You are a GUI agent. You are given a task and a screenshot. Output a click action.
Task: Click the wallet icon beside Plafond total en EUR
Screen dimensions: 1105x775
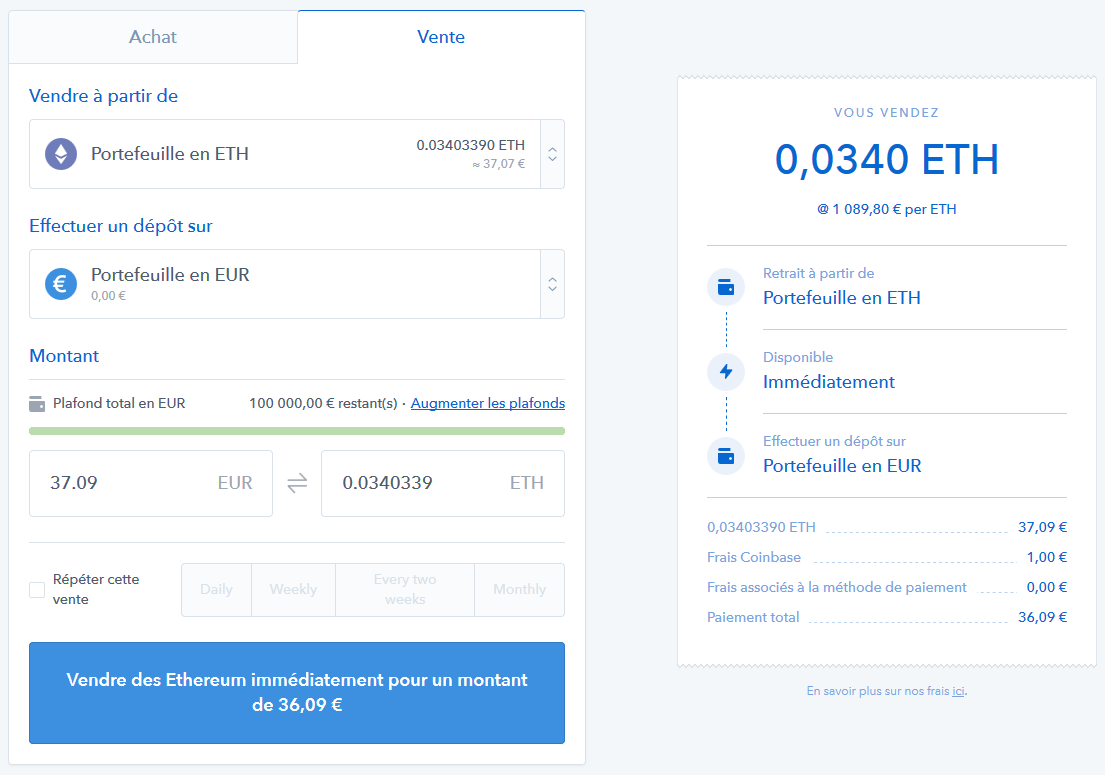(x=37, y=404)
